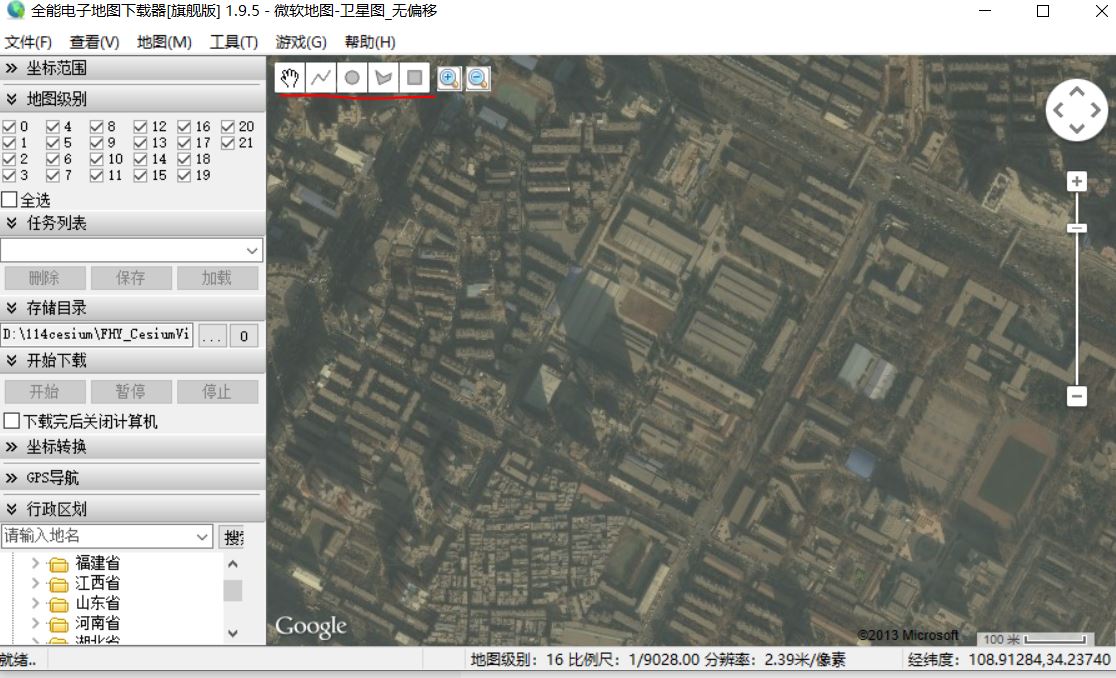Open the 帮助(H) menu

tap(370, 42)
